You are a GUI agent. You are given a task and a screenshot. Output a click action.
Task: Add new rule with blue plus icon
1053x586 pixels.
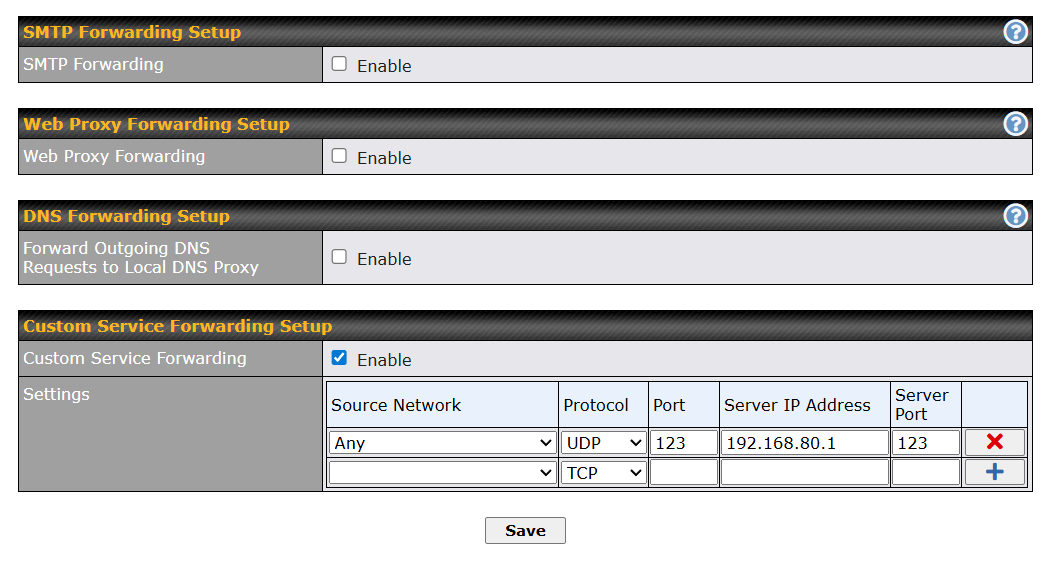(x=994, y=473)
